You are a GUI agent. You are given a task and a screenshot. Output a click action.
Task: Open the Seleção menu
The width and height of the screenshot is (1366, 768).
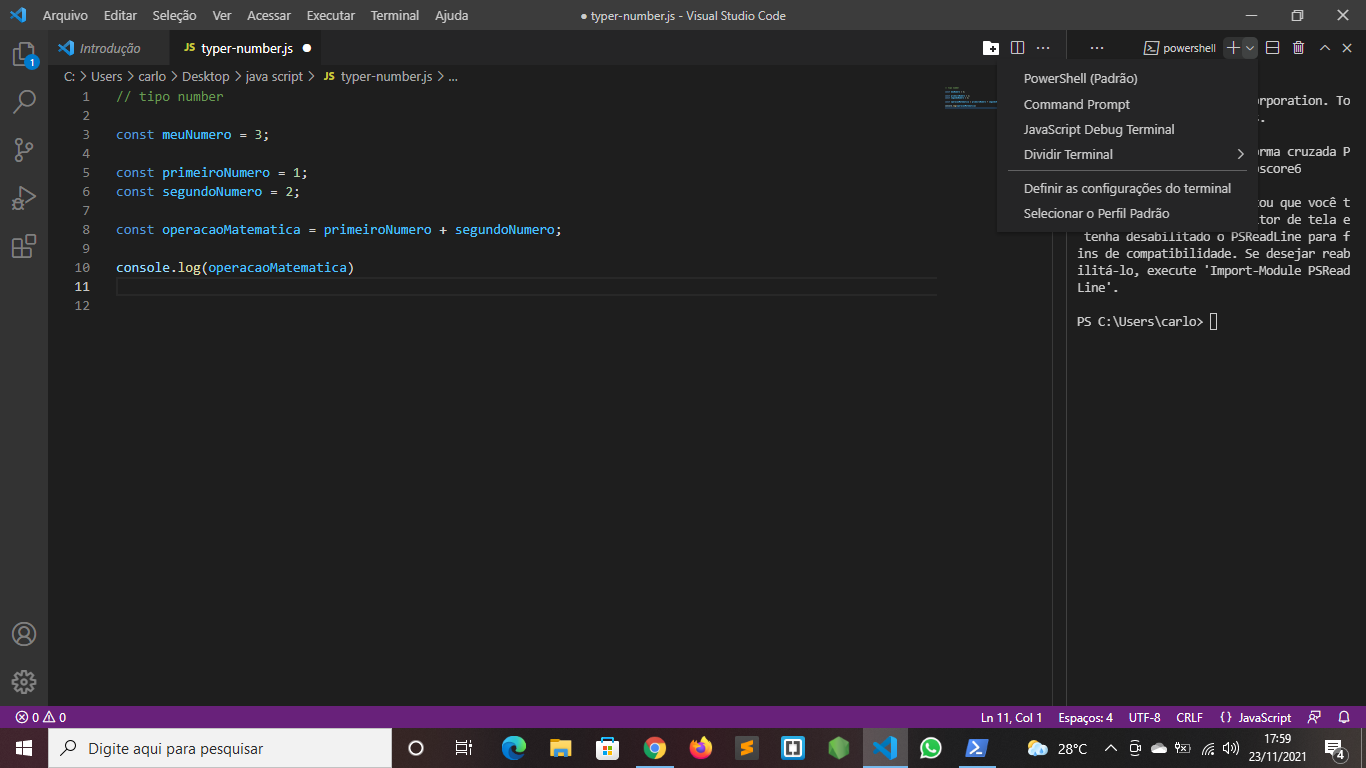174,15
